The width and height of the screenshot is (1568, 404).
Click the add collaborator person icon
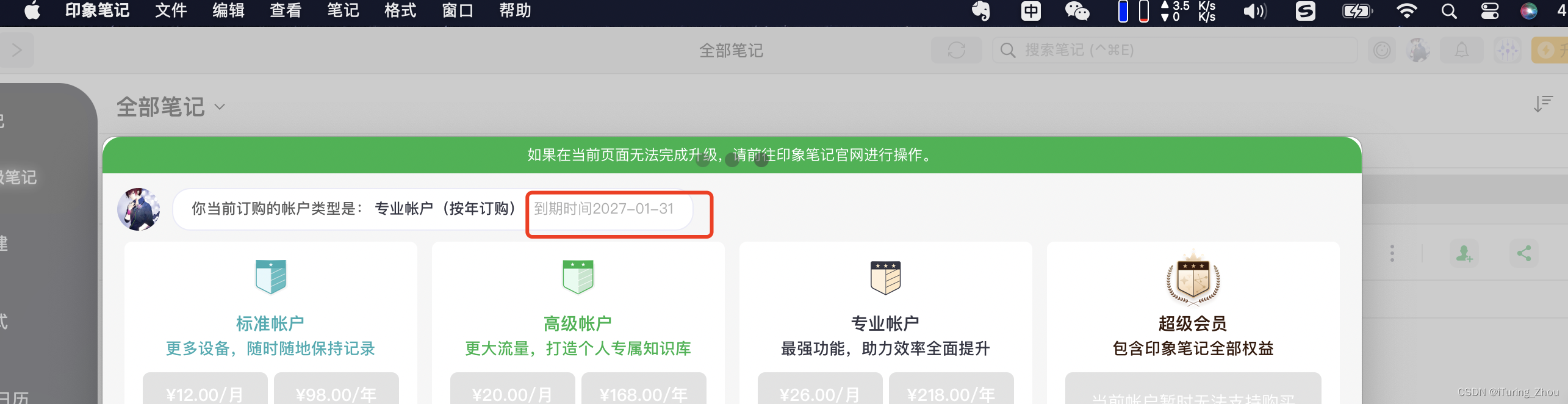coord(1464,253)
